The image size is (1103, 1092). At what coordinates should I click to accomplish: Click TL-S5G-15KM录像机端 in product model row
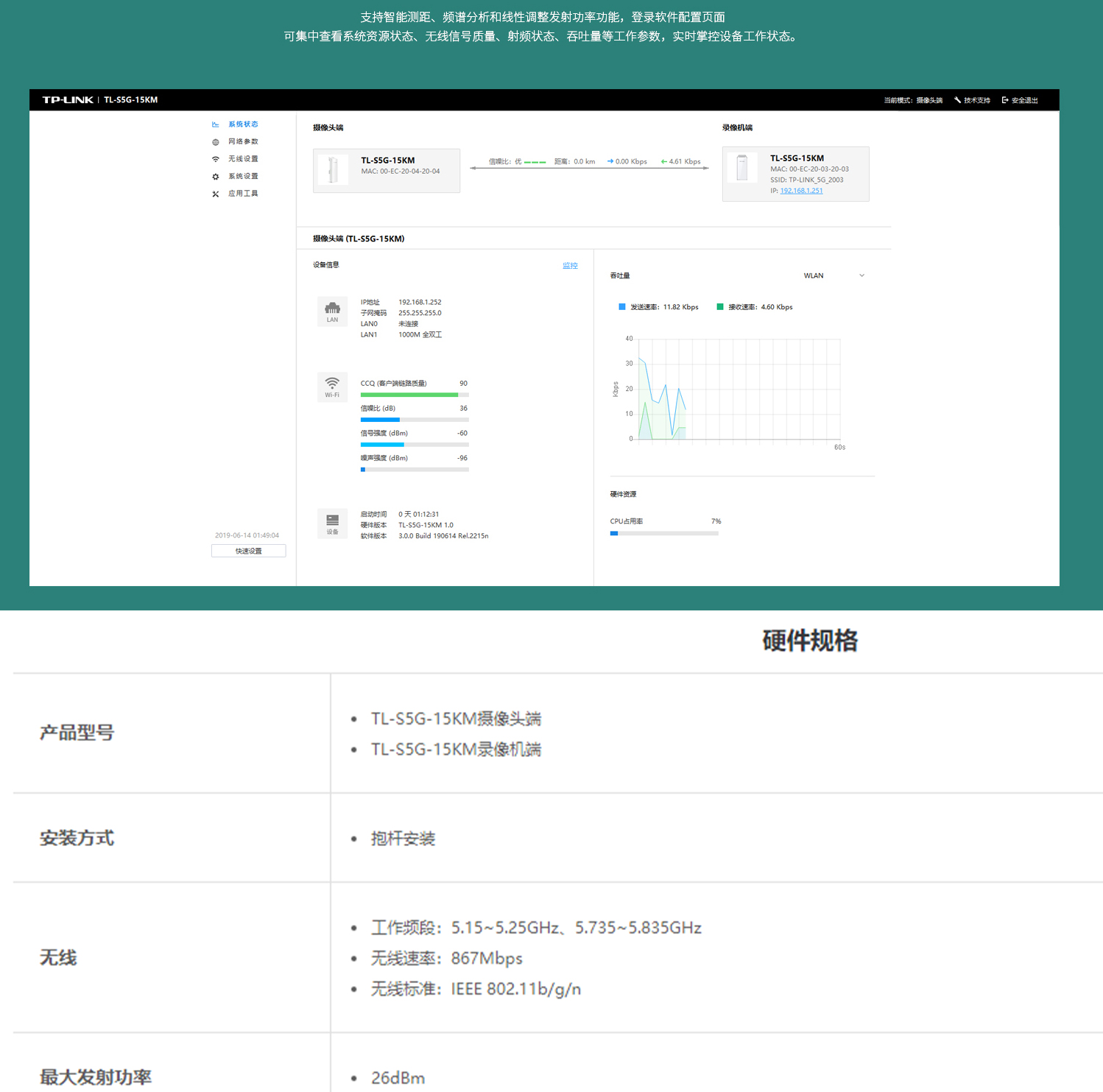456,750
